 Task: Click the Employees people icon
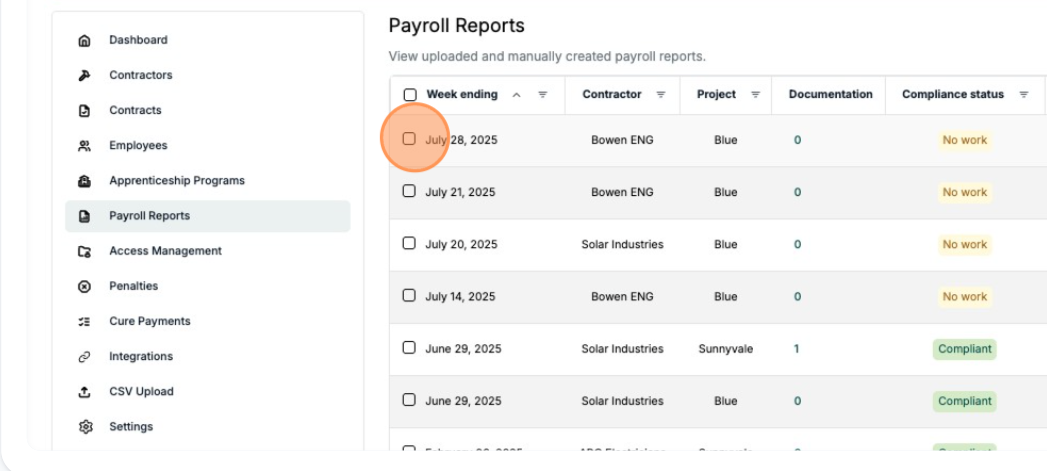pos(84,146)
